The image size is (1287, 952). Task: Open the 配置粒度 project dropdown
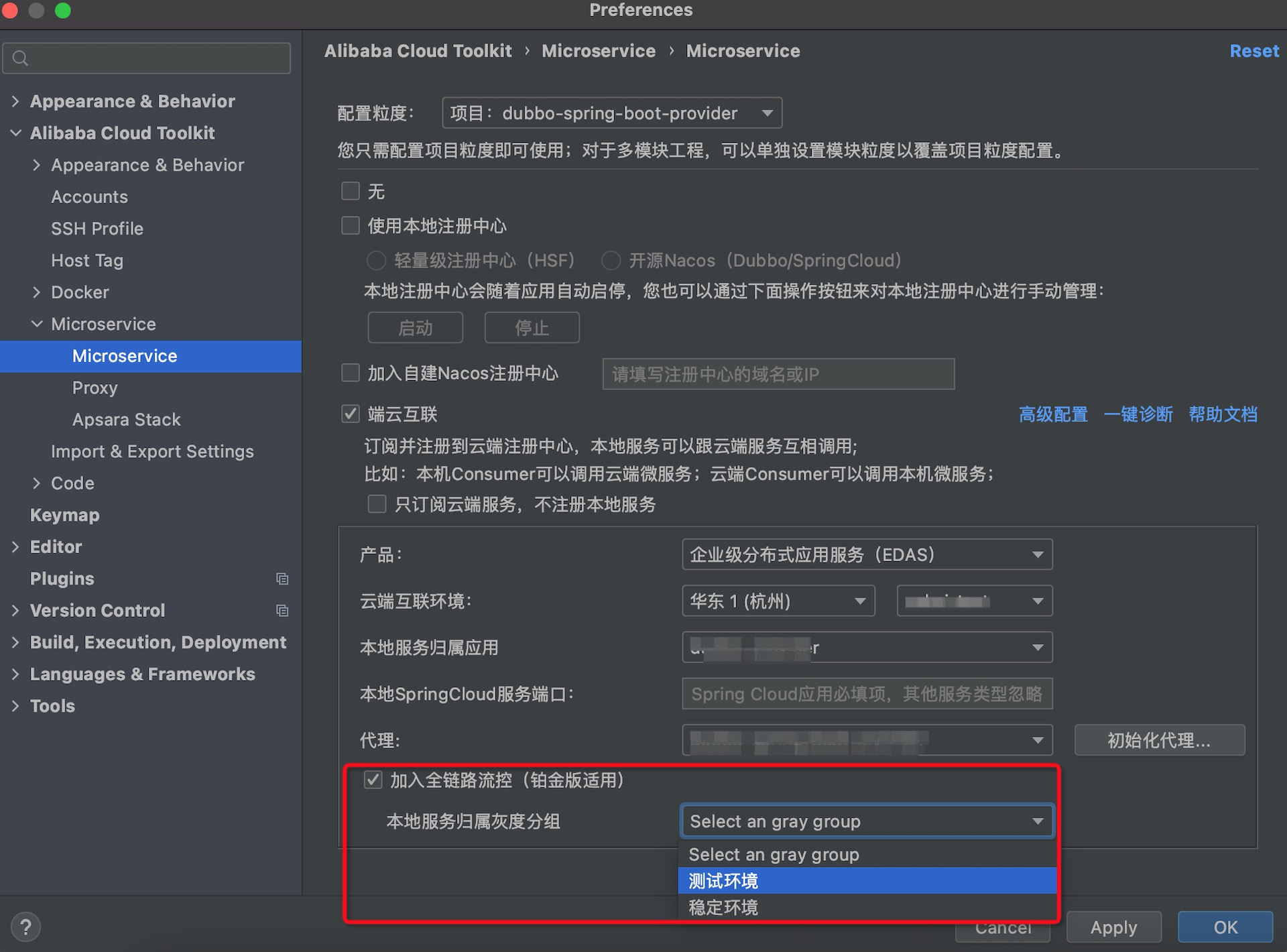click(611, 113)
